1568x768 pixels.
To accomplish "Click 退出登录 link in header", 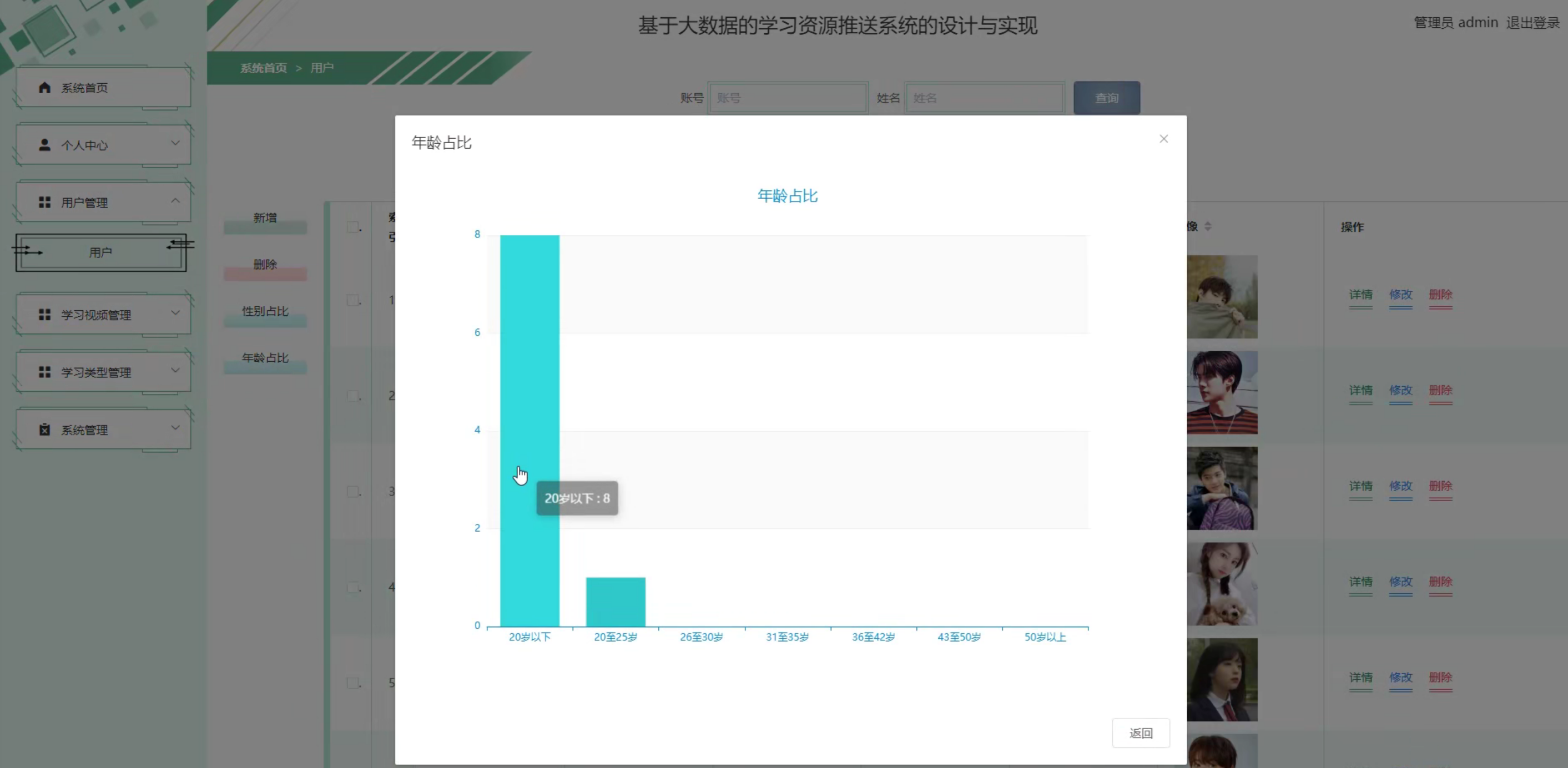I will coord(1532,23).
